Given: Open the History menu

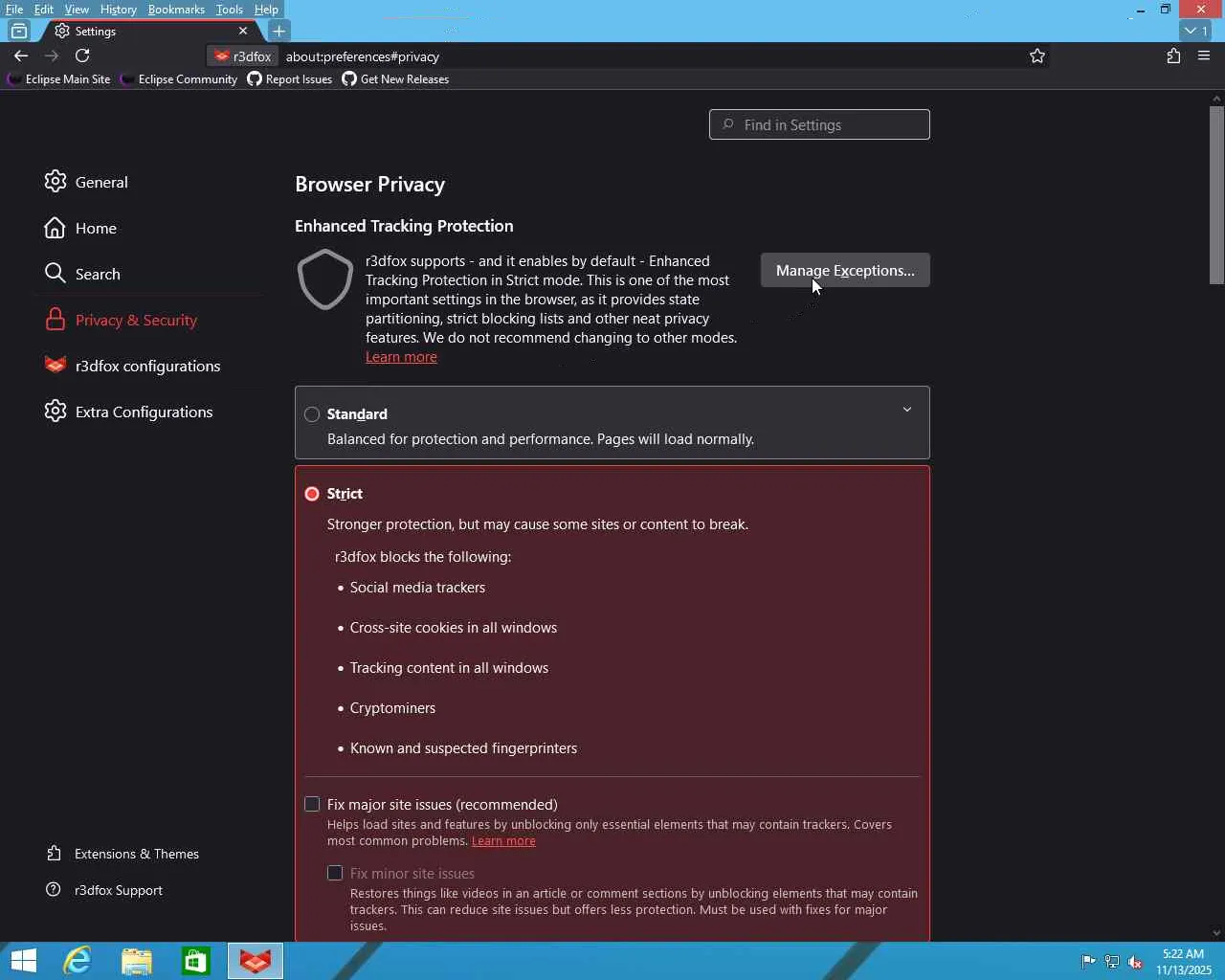Looking at the screenshot, I should 119,10.
